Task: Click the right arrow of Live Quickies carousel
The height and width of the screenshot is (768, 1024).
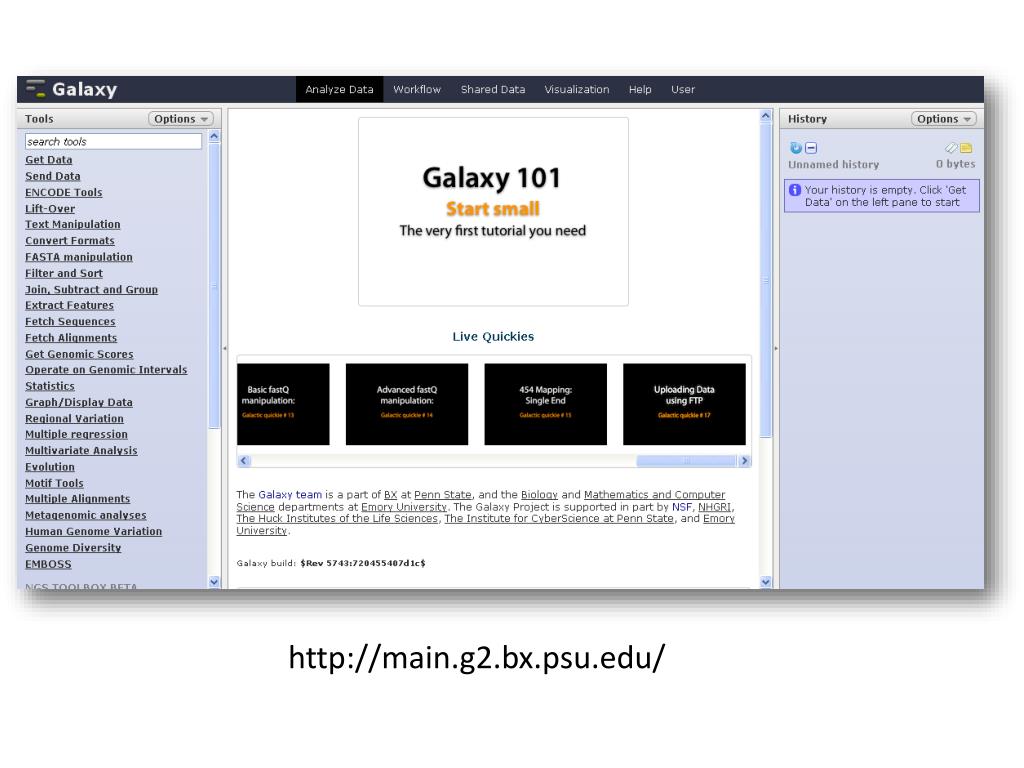Action: tap(744, 460)
